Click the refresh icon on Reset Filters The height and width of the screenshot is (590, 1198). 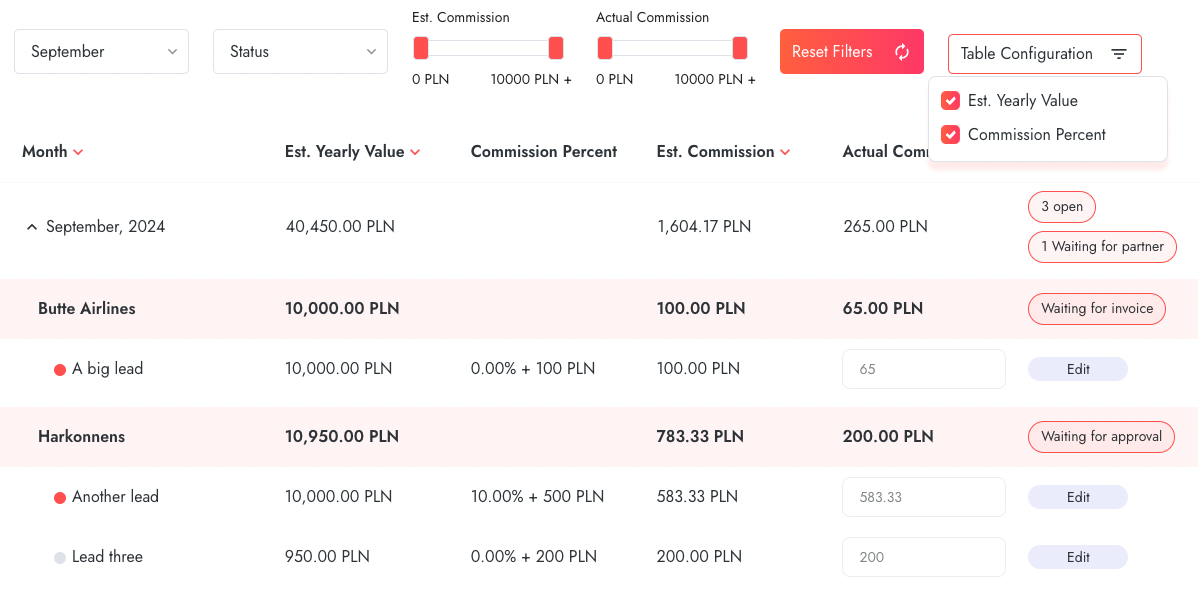[902, 52]
